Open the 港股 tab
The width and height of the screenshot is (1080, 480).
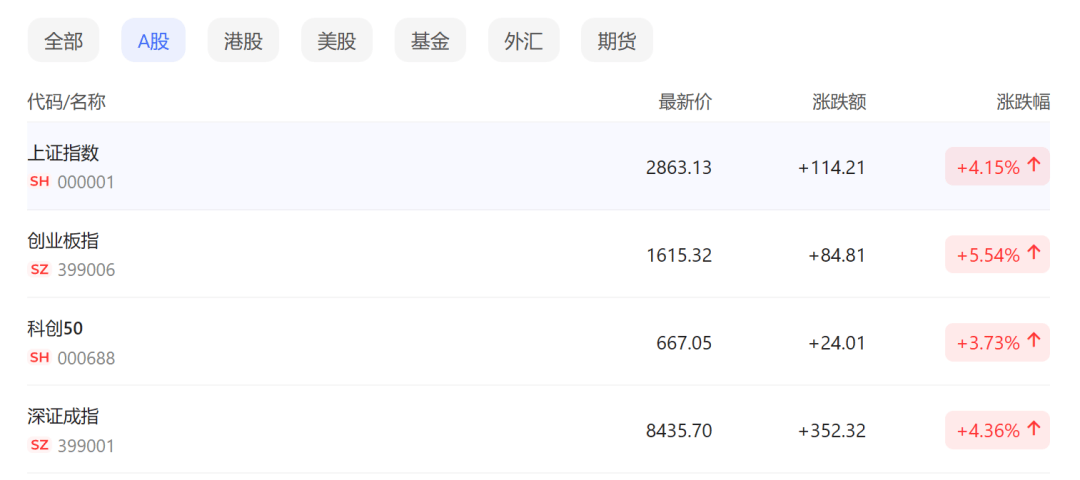point(243,41)
